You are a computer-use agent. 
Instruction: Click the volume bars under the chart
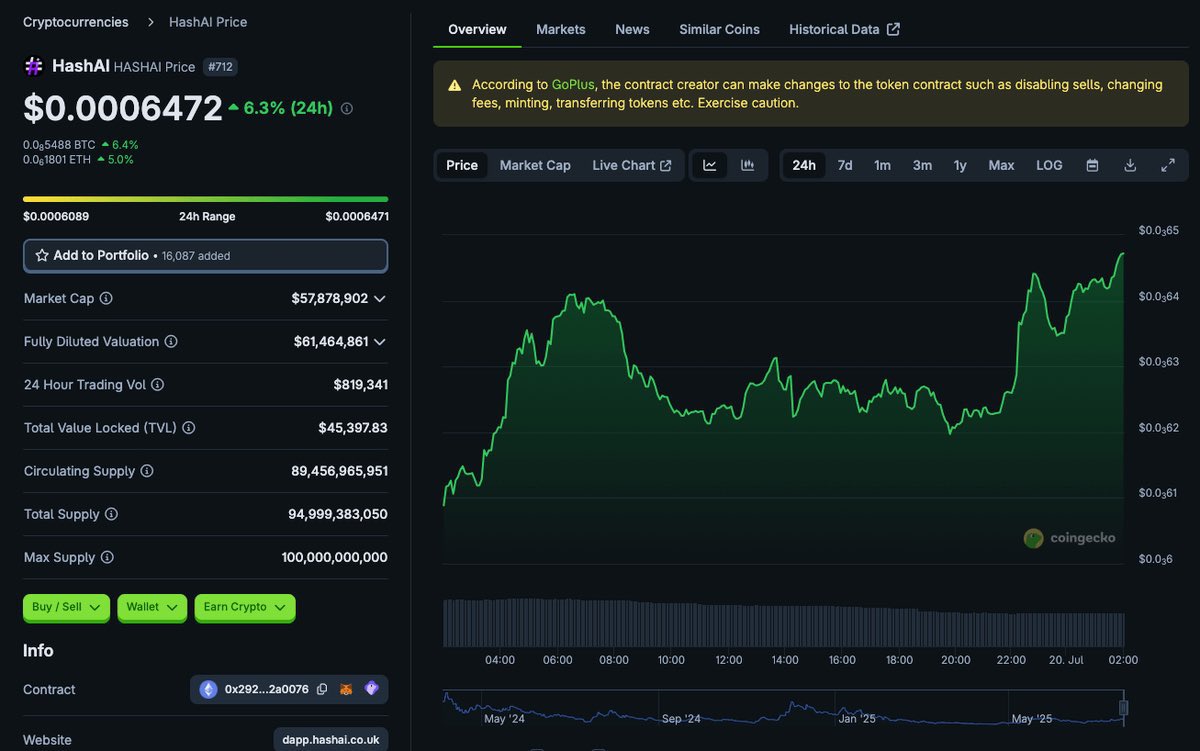(783, 623)
